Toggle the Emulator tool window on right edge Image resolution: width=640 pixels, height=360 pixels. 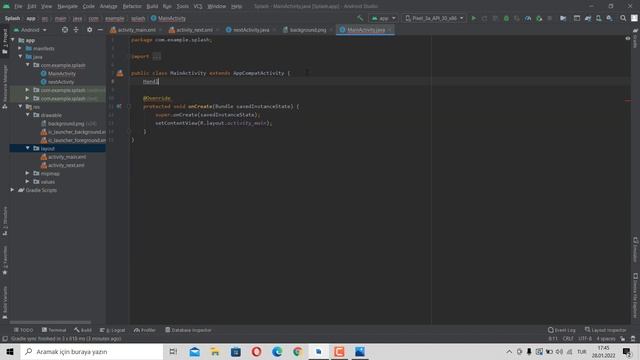635,249
